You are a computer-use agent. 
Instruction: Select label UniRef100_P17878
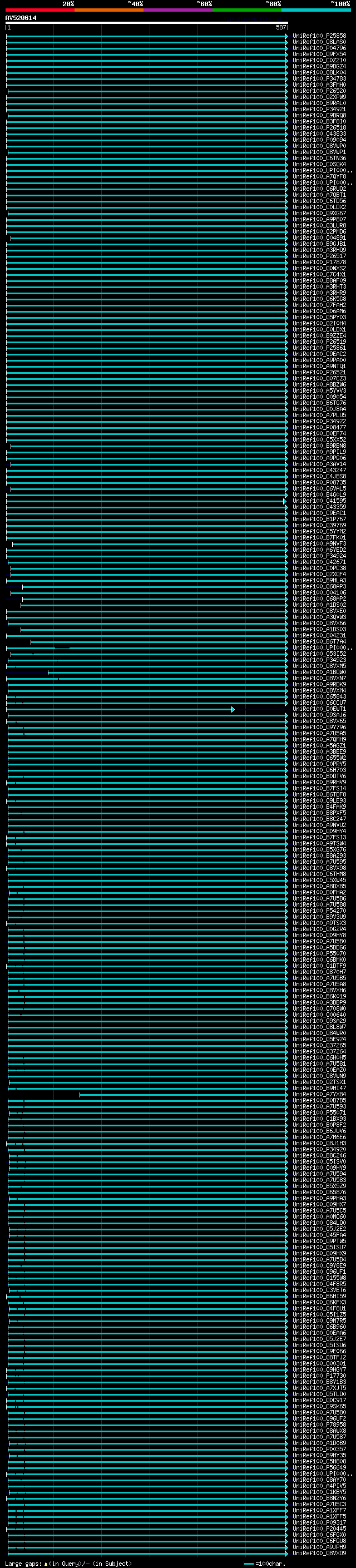coord(319,263)
